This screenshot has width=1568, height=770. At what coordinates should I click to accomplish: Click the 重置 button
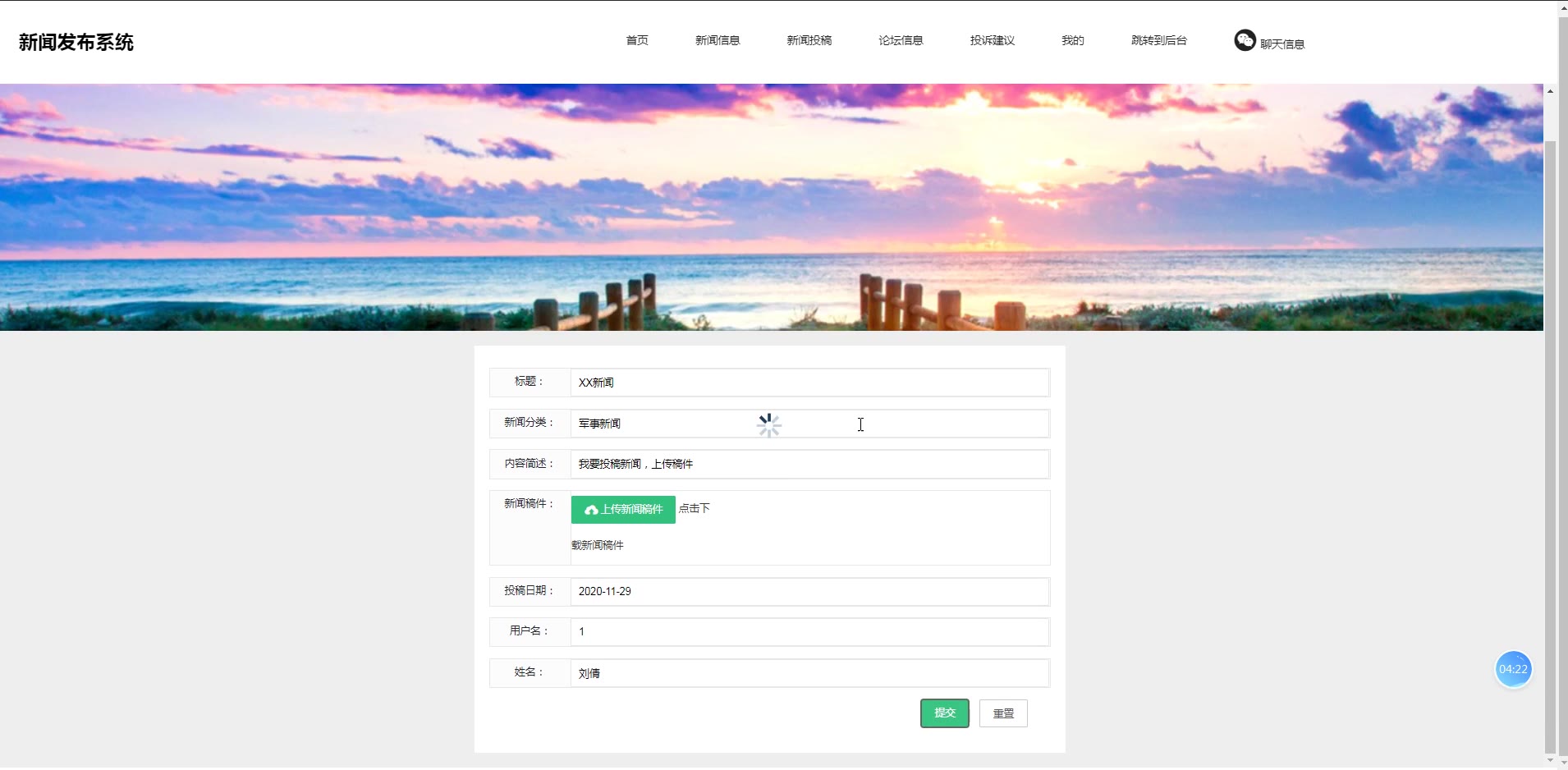(x=1003, y=713)
